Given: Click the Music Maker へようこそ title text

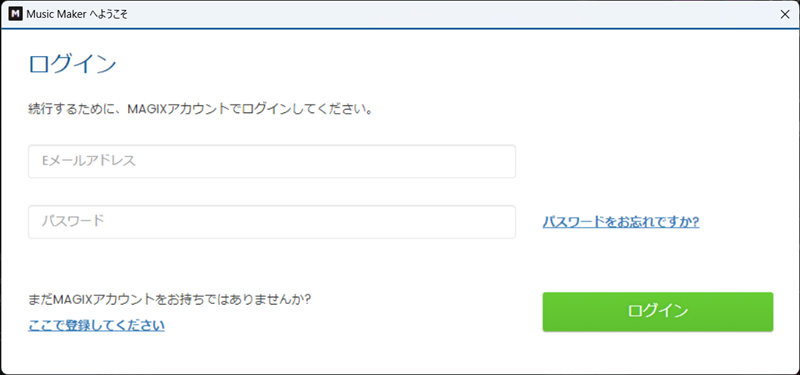Looking at the screenshot, I should pyautogui.click(x=77, y=14).
